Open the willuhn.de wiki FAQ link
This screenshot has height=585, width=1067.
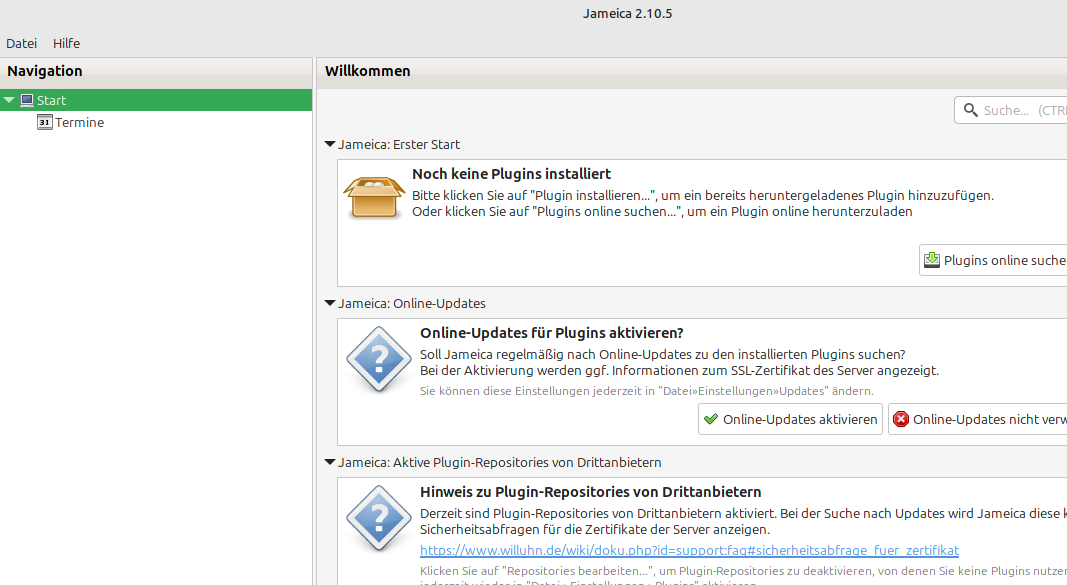coord(688,551)
